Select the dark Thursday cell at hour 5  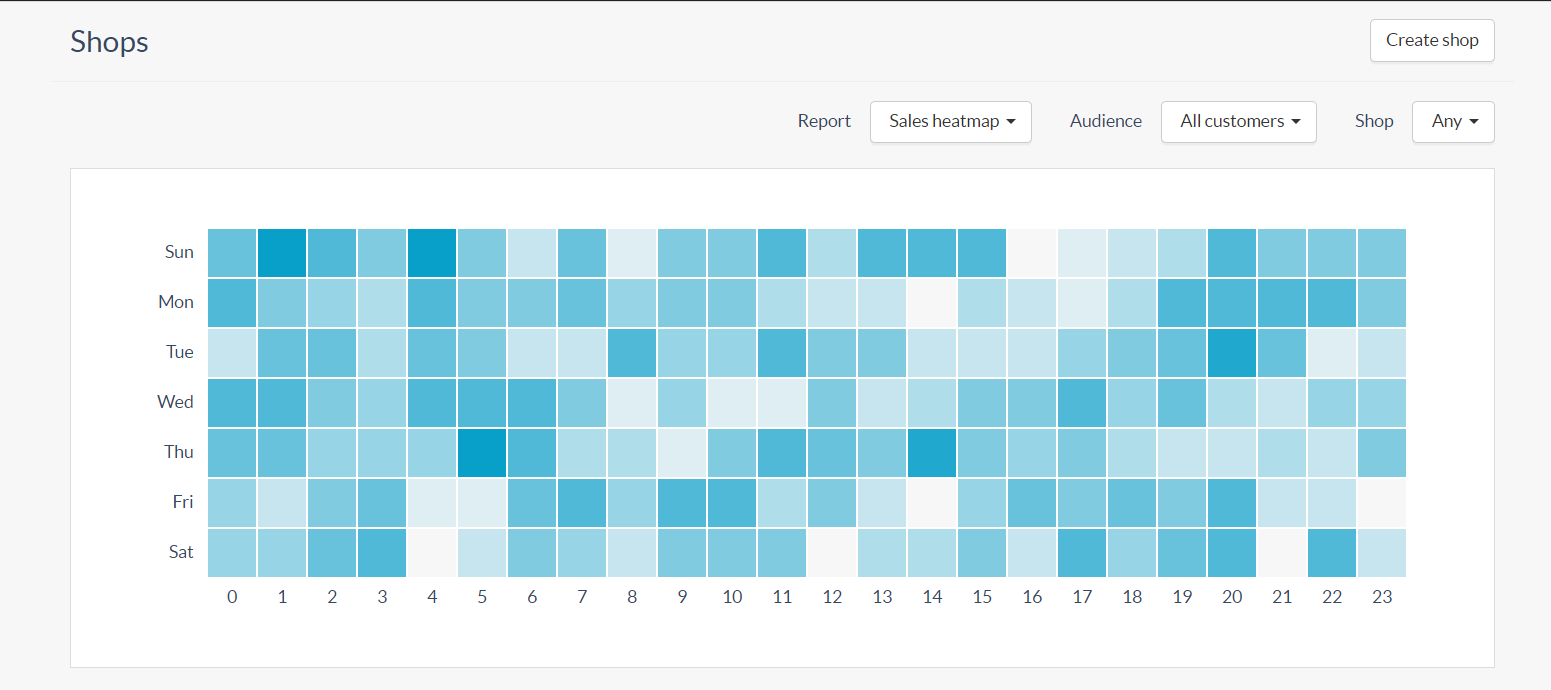(482, 452)
